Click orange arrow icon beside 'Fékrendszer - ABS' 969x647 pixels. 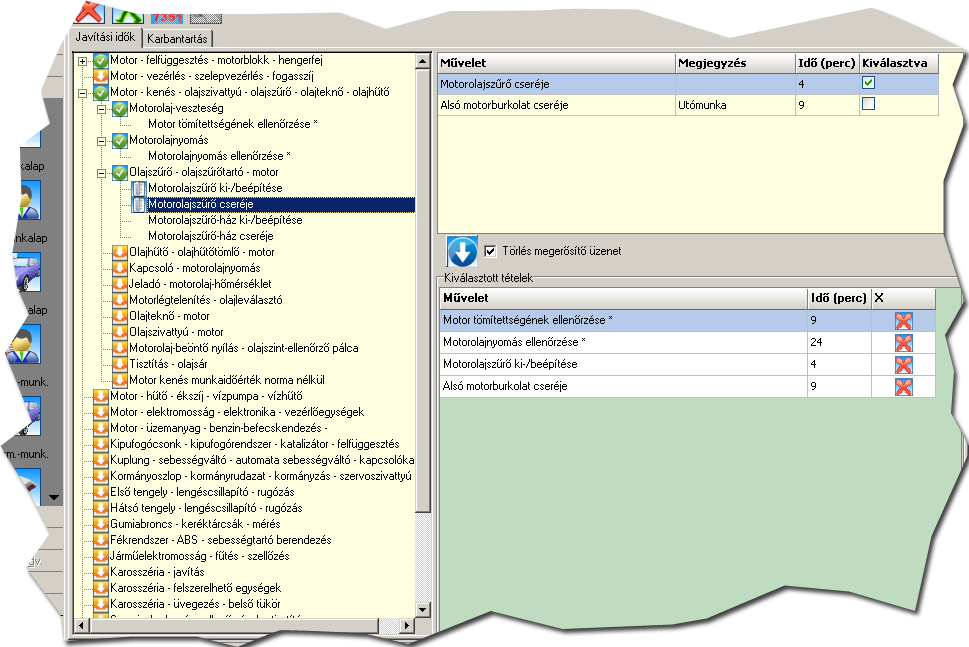(100, 540)
